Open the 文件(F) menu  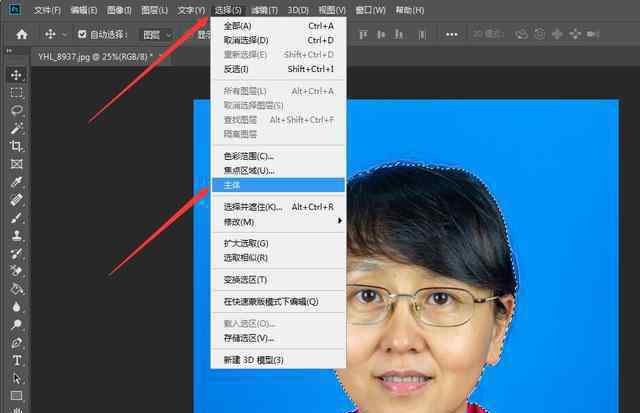click(x=47, y=10)
